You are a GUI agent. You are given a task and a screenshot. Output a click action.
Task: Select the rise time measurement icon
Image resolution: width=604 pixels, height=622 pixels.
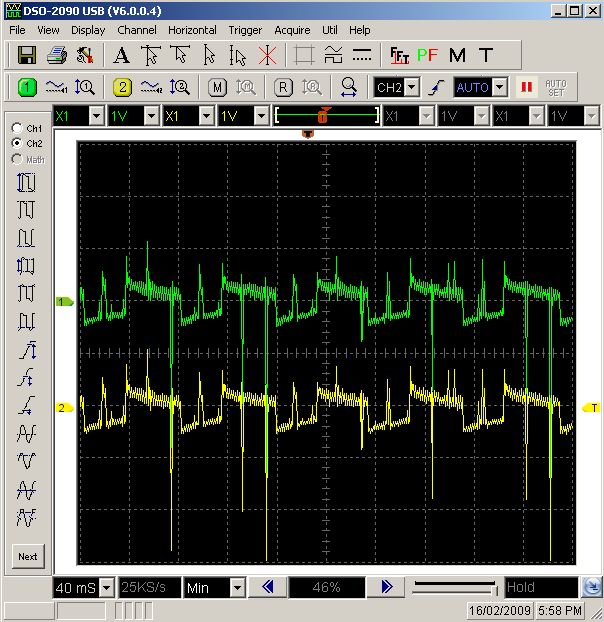pyautogui.click(x=27, y=405)
